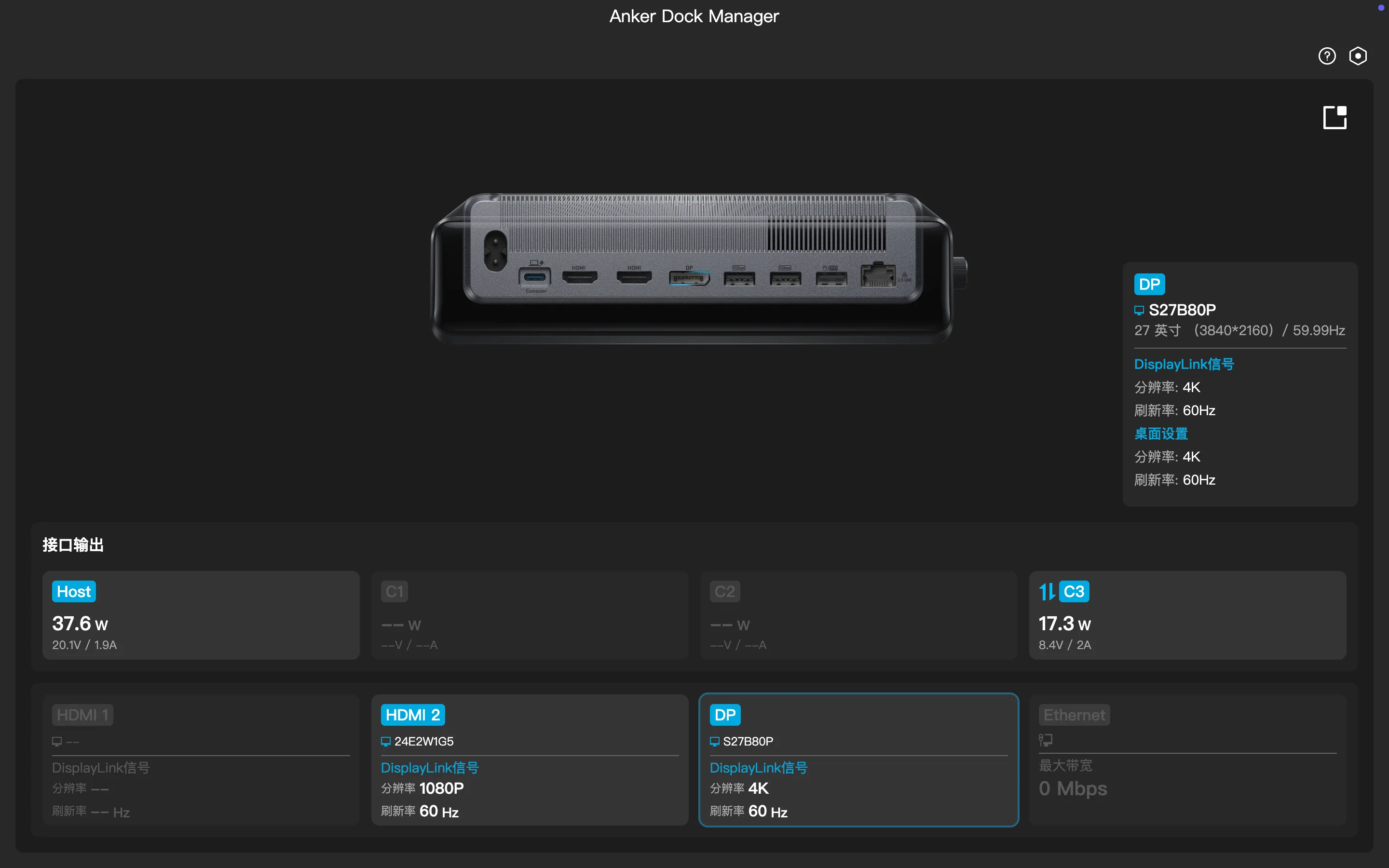Select the HDMI 2 display card

pyautogui.click(x=529, y=759)
